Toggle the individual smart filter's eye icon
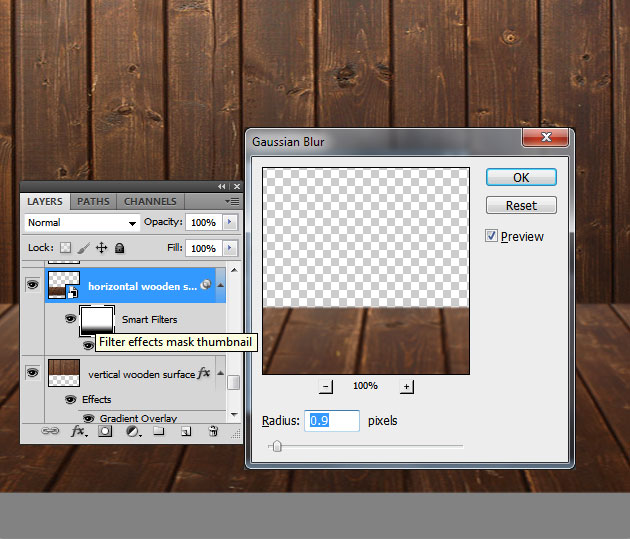The width and height of the screenshot is (630, 539). pos(88,345)
